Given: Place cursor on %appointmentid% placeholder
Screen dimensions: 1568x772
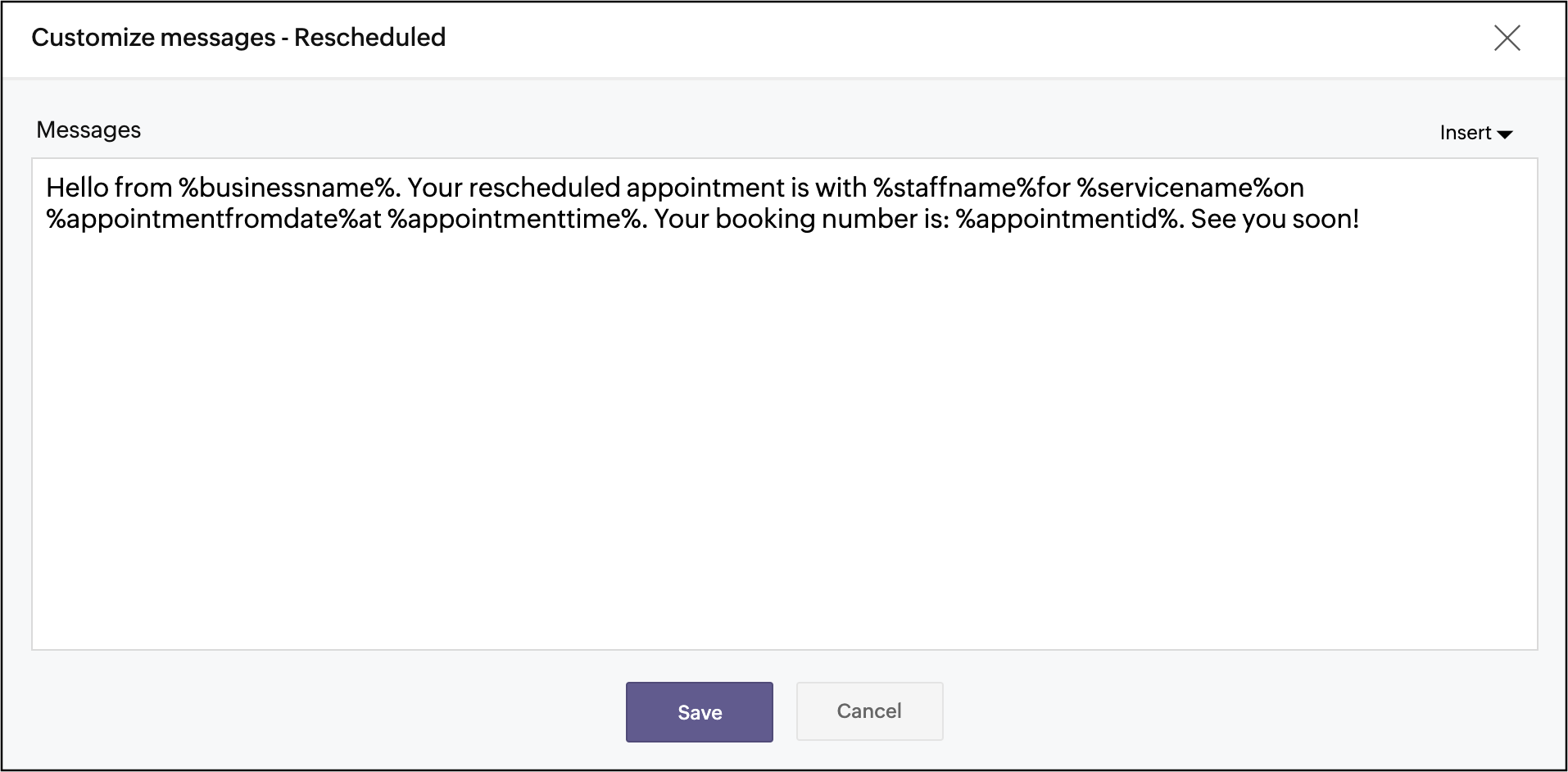Looking at the screenshot, I should 1066,220.
